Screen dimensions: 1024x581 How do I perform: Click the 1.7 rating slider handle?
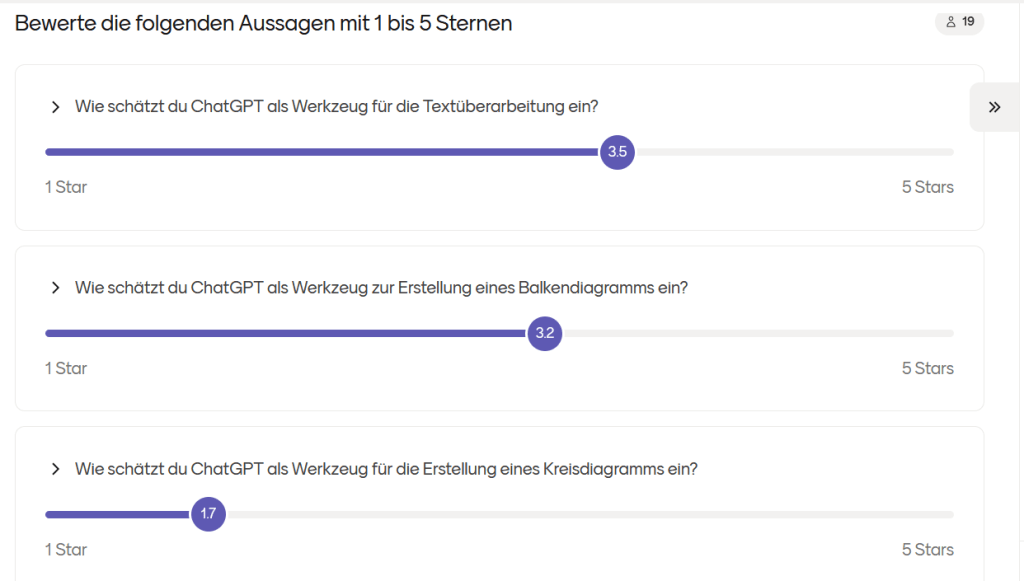208,514
